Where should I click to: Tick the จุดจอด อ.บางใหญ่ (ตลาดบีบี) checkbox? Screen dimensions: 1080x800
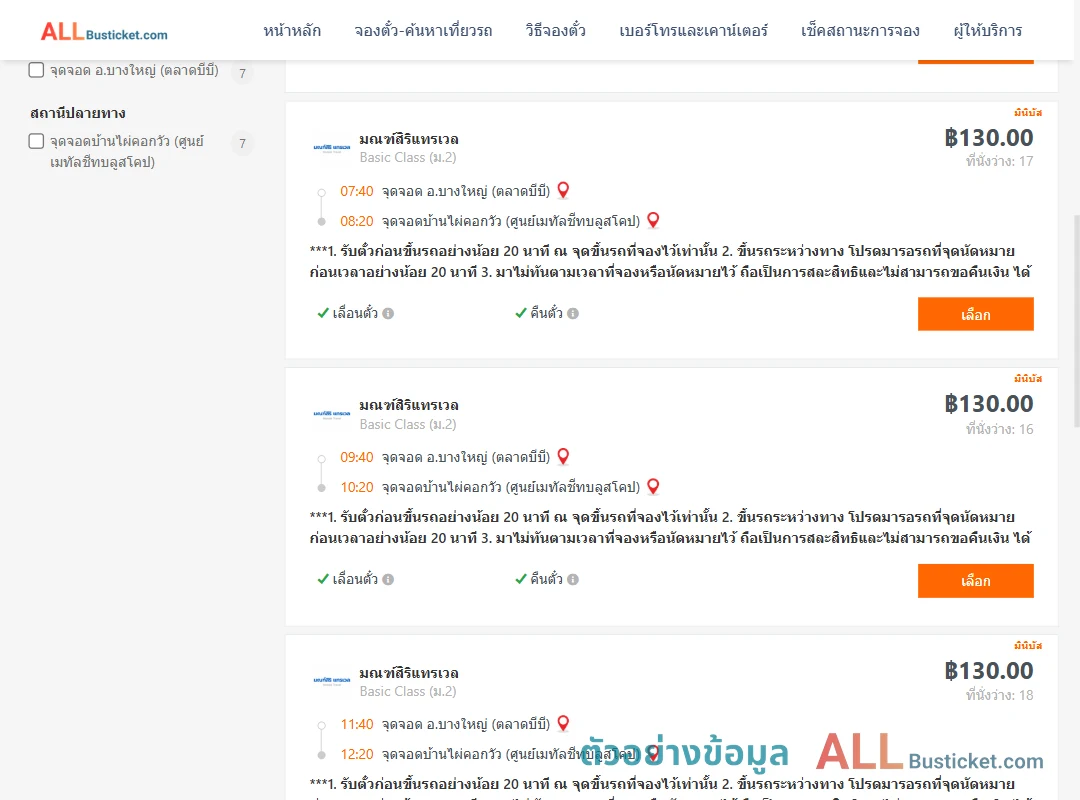tap(37, 70)
